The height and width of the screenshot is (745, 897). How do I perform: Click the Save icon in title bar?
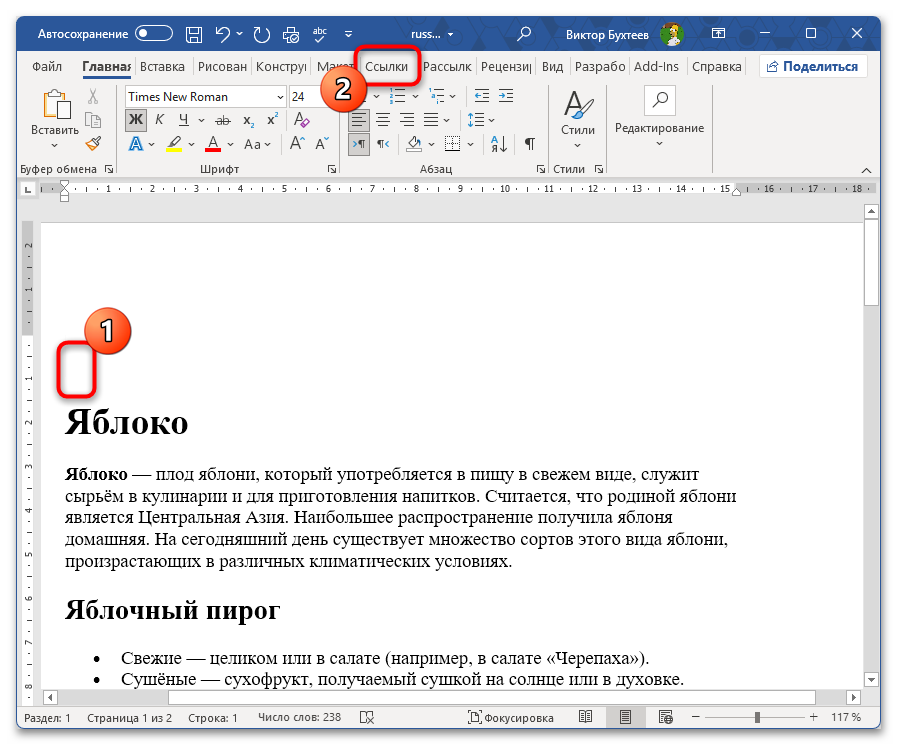(x=194, y=34)
